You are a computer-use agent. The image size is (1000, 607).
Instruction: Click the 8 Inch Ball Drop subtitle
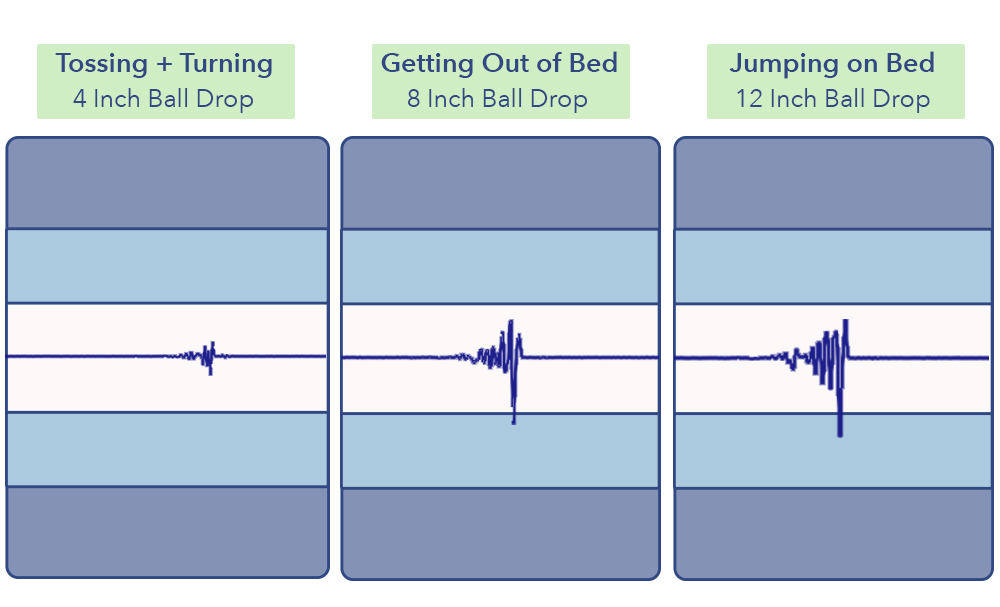pyautogui.click(x=497, y=99)
